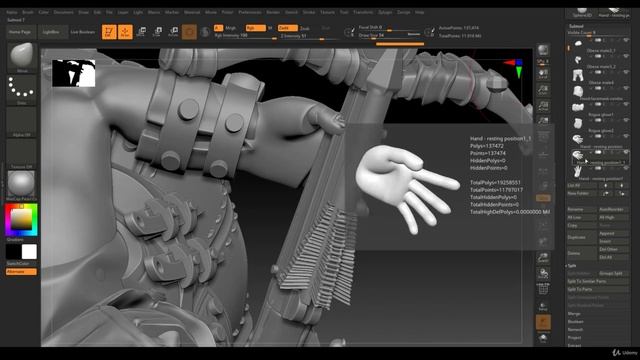640x360 pixels.
Task: Click the Del Other button
Action: (613, 249)
